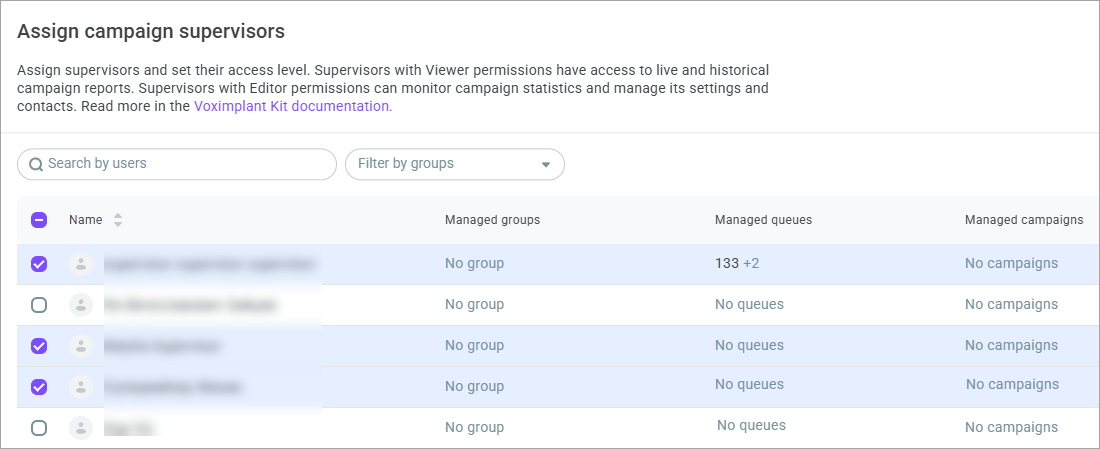
Task: Click the fifth row's user avatar icon
Action: [81, 427]
